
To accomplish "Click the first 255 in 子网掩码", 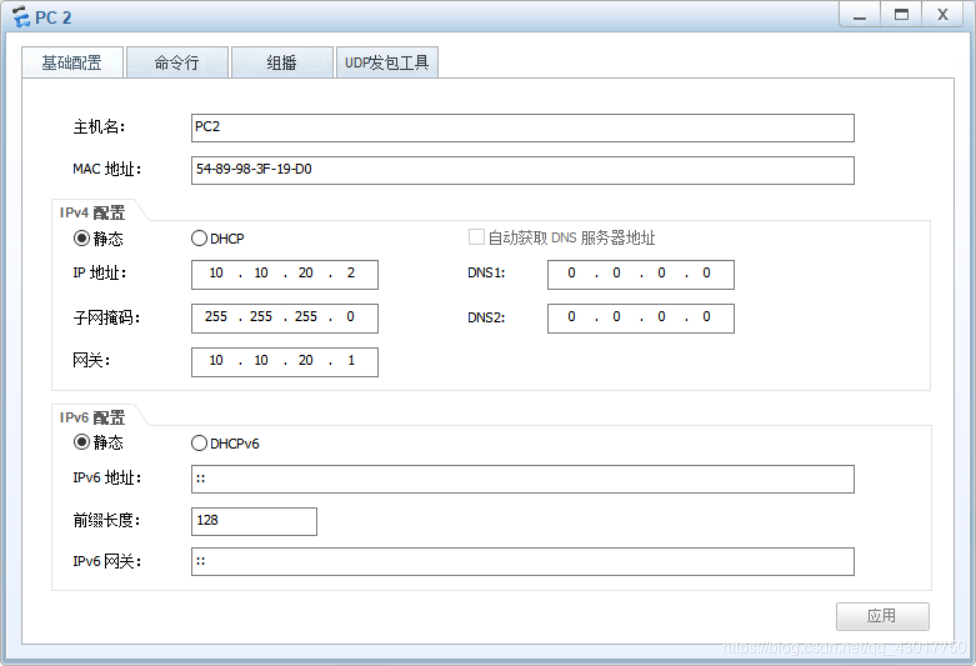I will tap(216, 317).
